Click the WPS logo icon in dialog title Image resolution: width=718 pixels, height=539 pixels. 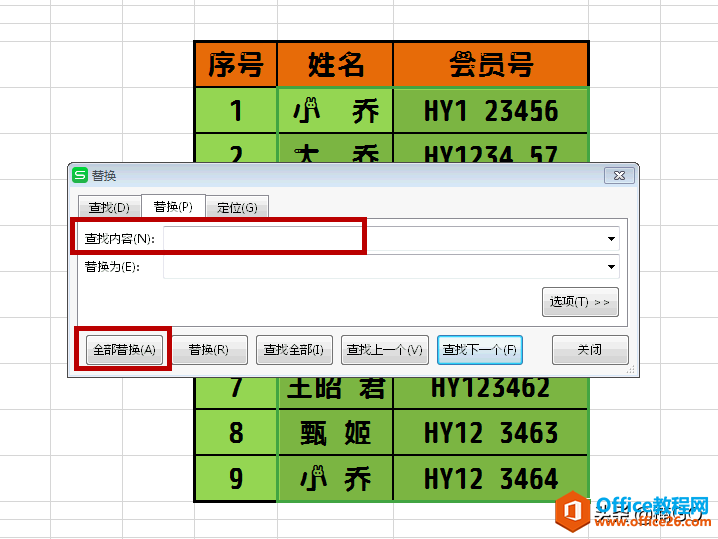80,175
